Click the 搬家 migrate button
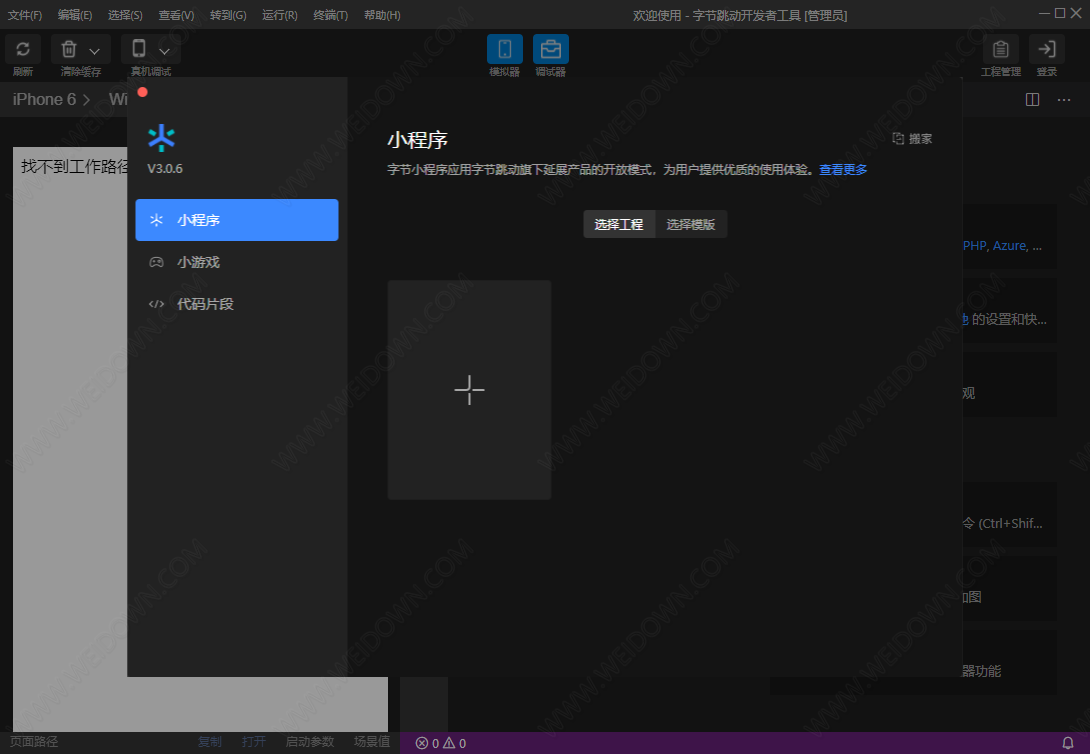The image size is (1090, 754). coord(912,138)
